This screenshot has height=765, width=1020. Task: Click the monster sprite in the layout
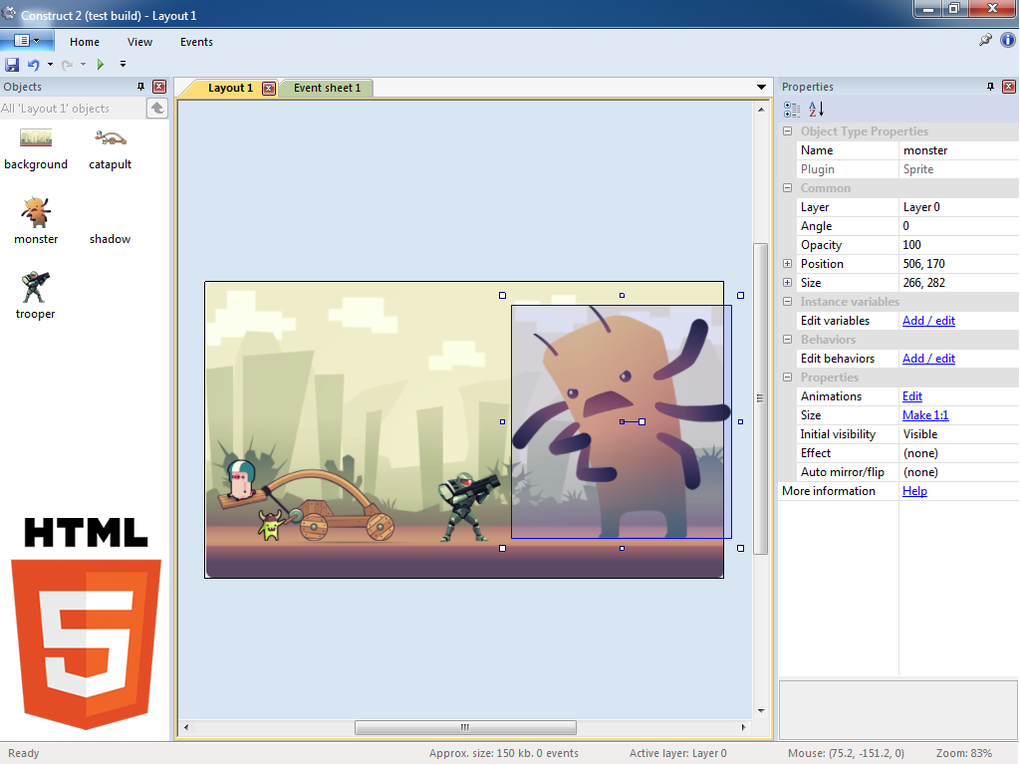pyautogui.click(x=621, y=422)
